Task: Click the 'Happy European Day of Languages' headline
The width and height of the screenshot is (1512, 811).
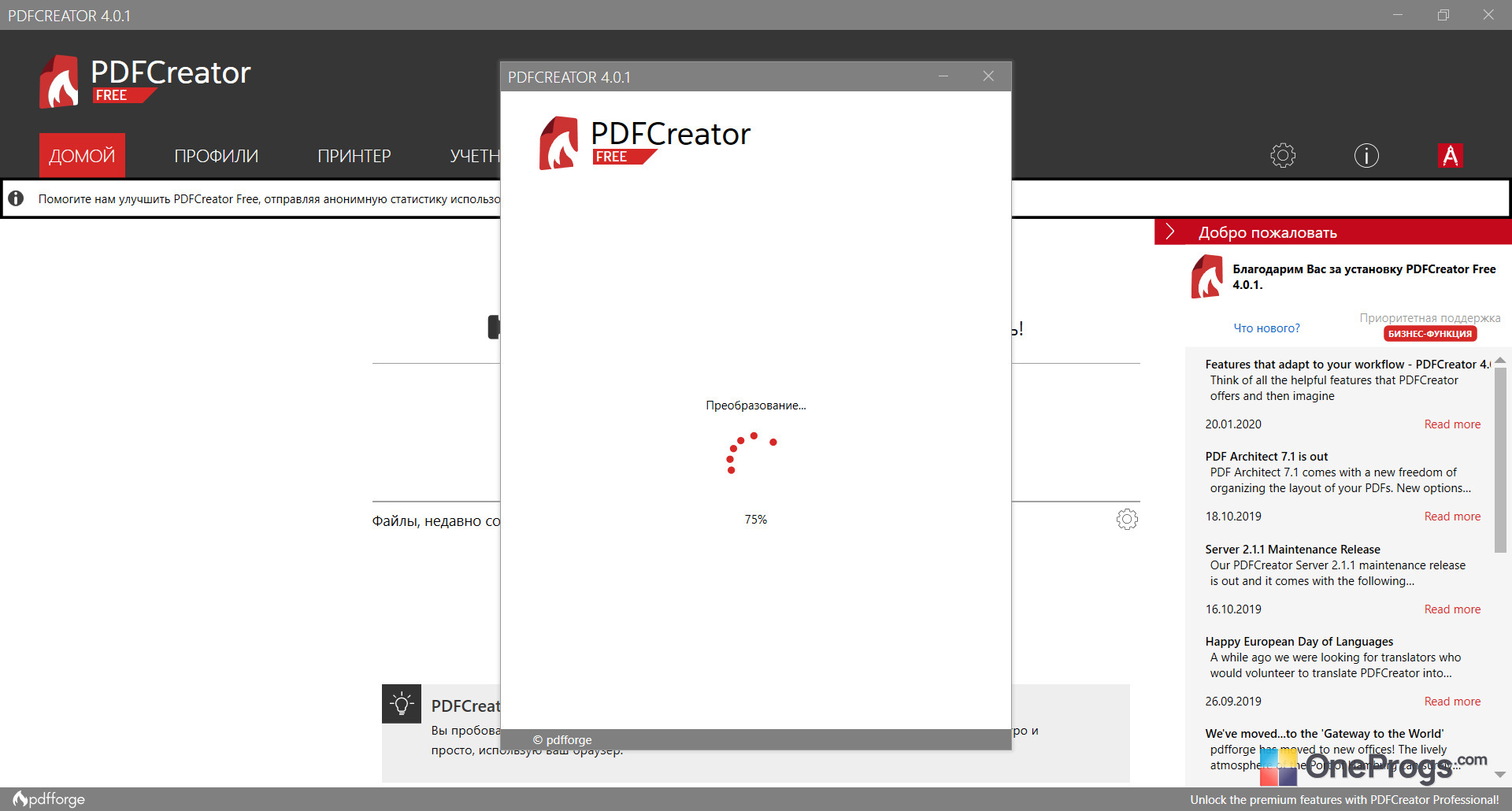Action: click(x=1299, y=642)
